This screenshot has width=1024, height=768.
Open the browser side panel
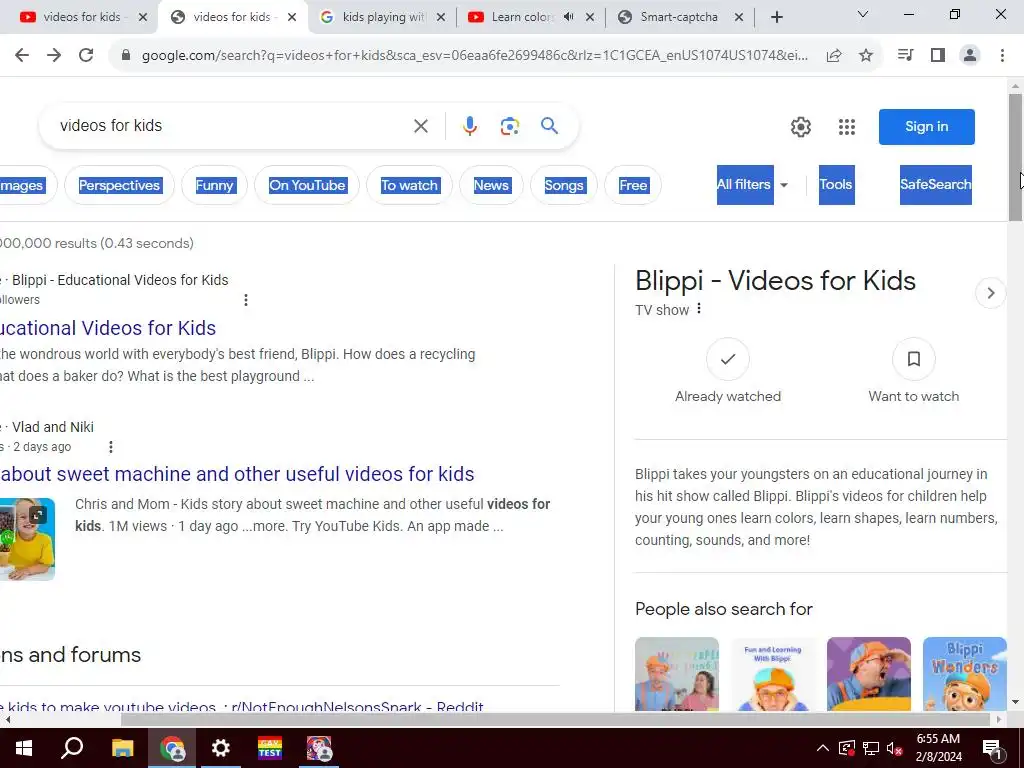pyautogui.click(x=938, y=56)
